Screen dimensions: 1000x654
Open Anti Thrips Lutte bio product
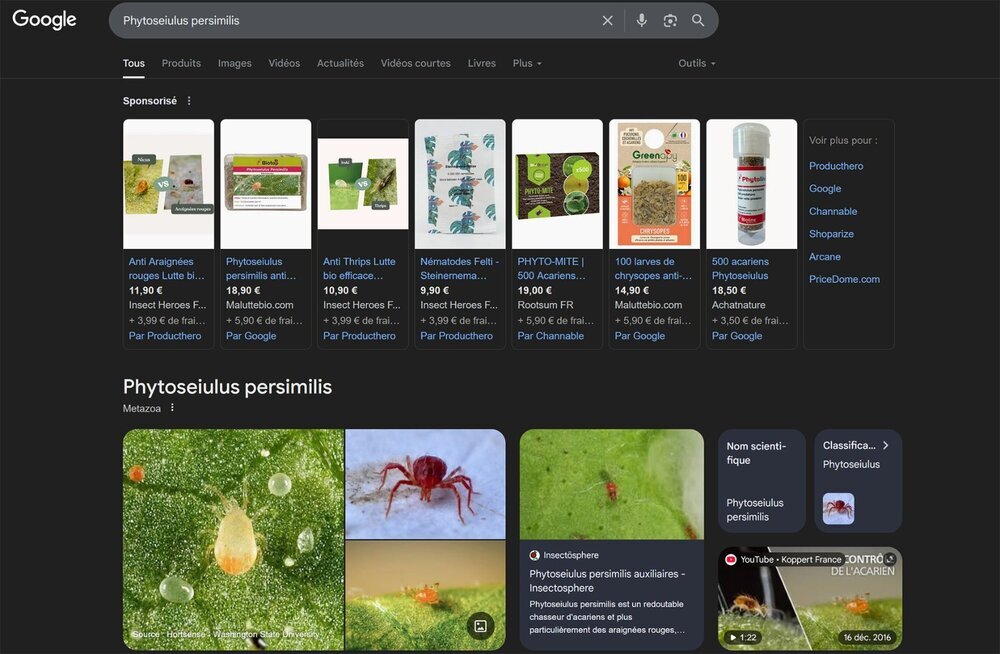coord(359,269)
